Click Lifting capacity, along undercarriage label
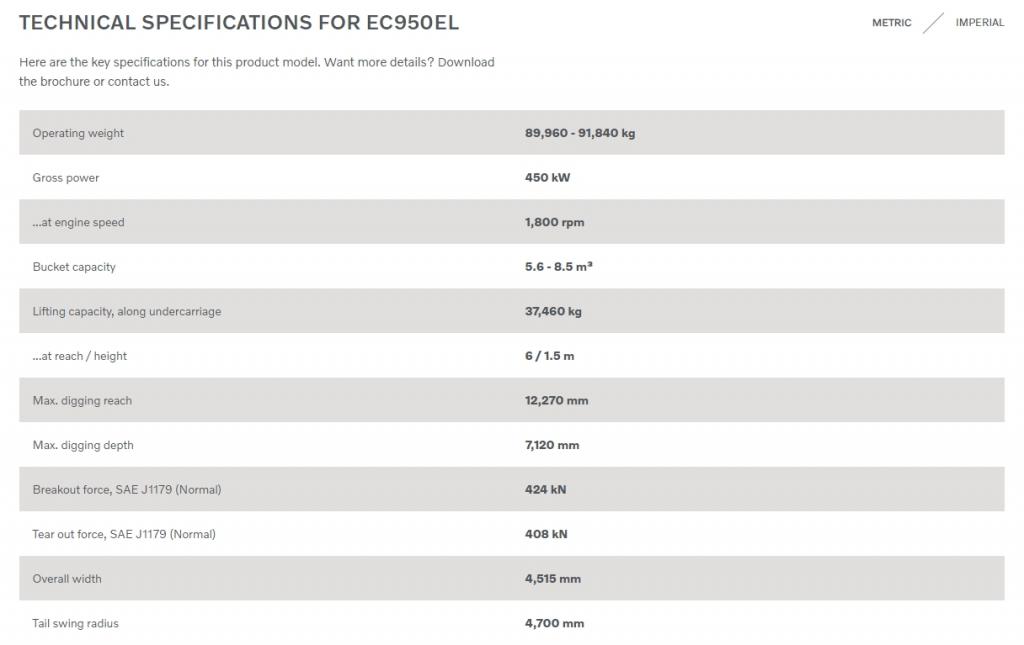Image resolution: width=1024 pixels, height=645 pixels. coord(127,311)
